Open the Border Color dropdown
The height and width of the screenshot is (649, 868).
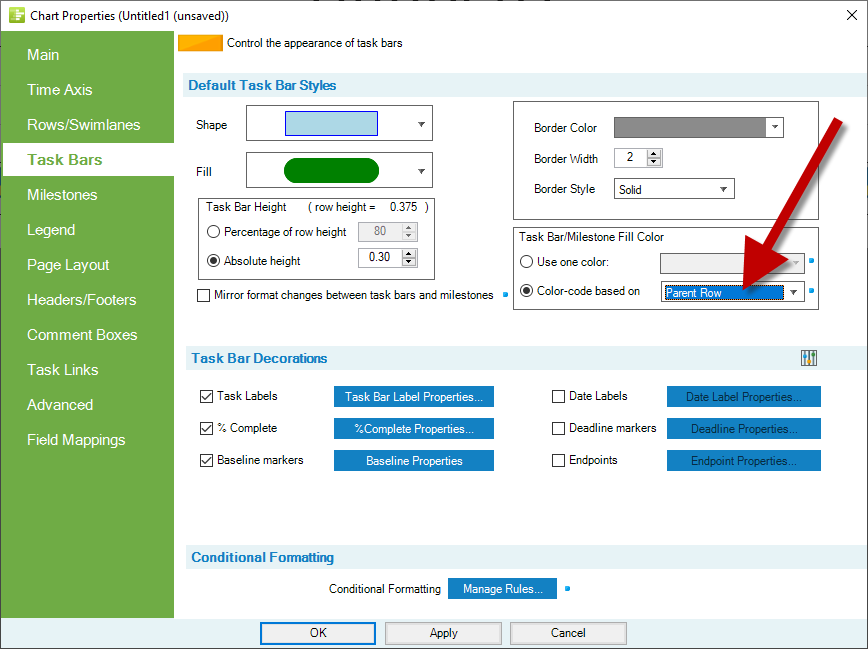tap(775, 127)
